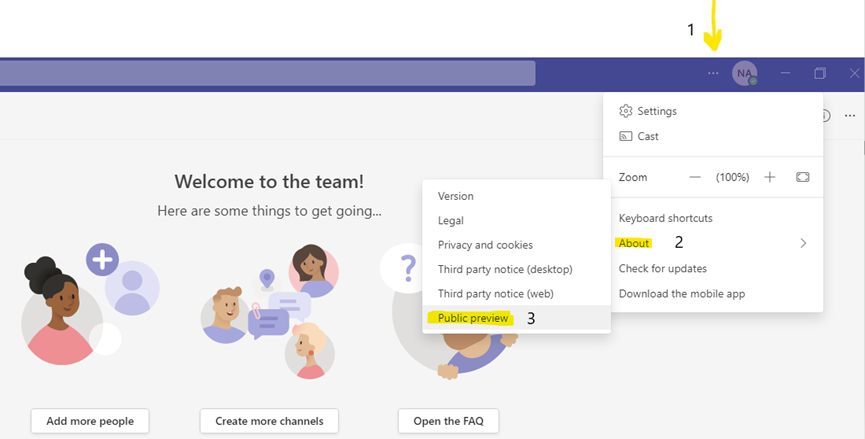This screenshot has width=865, height=439.
Task: Zoom out with the minus icon
Action: coord(695,177)
